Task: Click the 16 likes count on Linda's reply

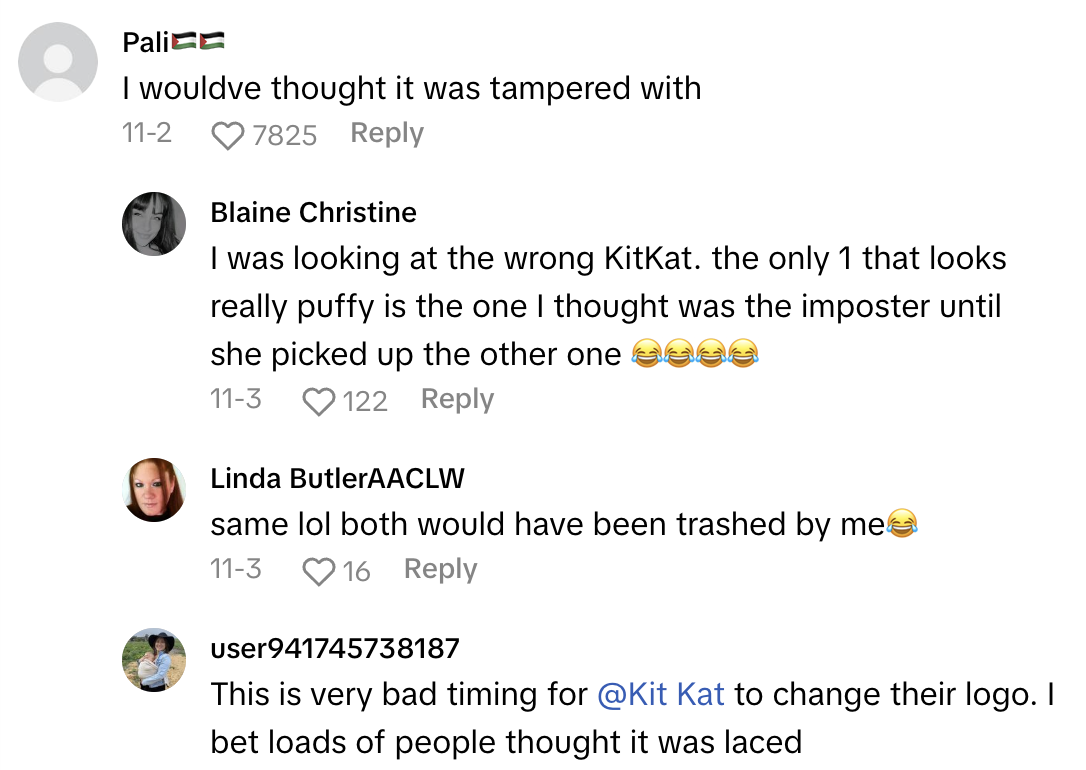Action: coord(356,571)
